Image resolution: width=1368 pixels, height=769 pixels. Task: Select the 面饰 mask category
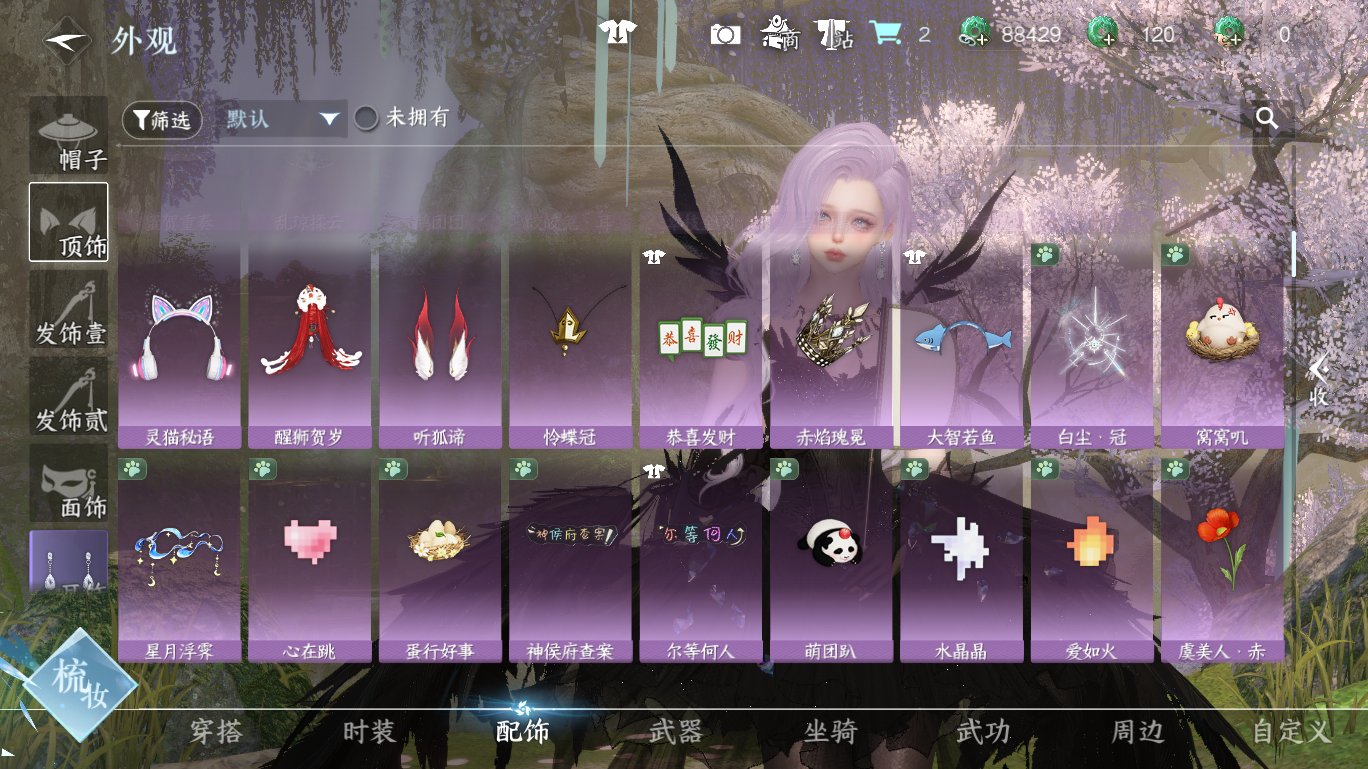click(x=68, y=484)
